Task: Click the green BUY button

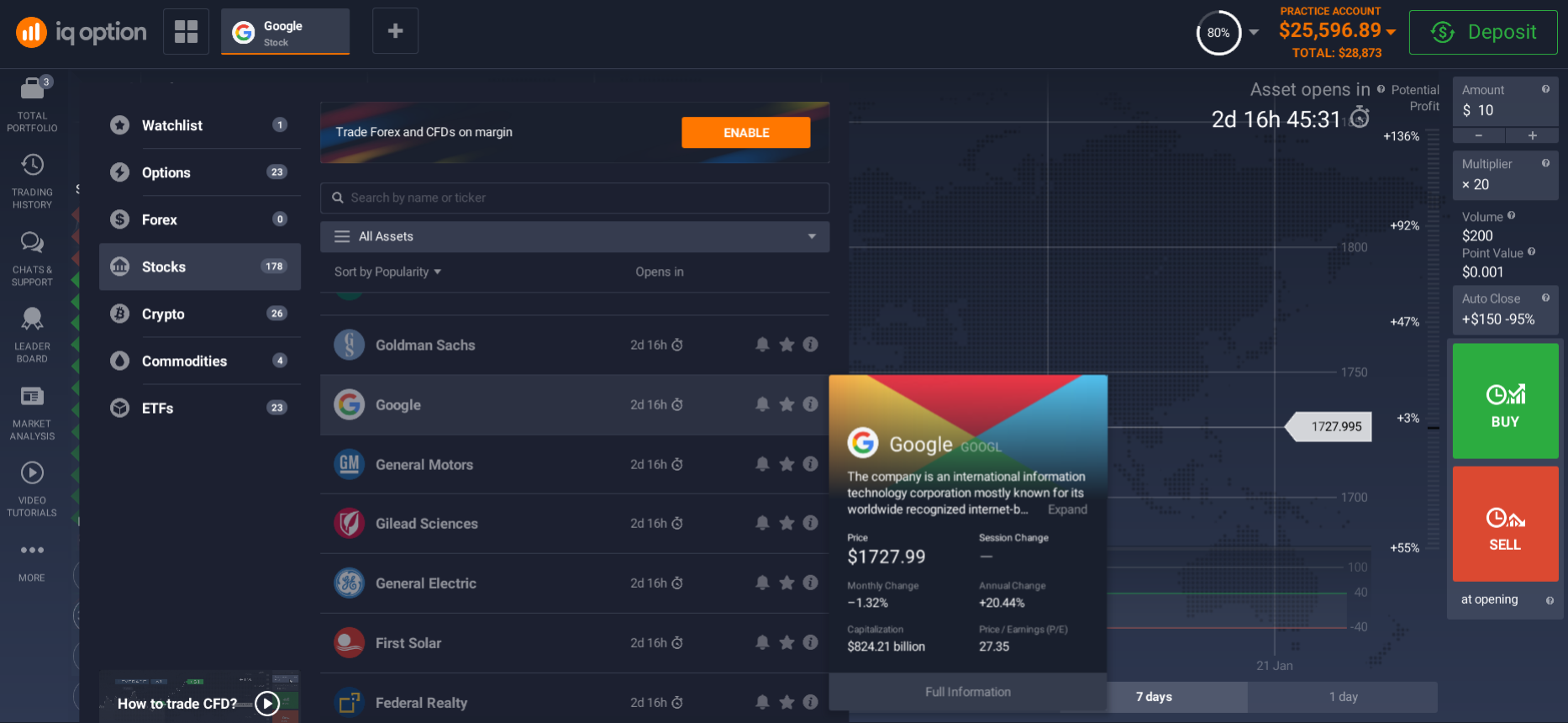Action: point(1505,401)
